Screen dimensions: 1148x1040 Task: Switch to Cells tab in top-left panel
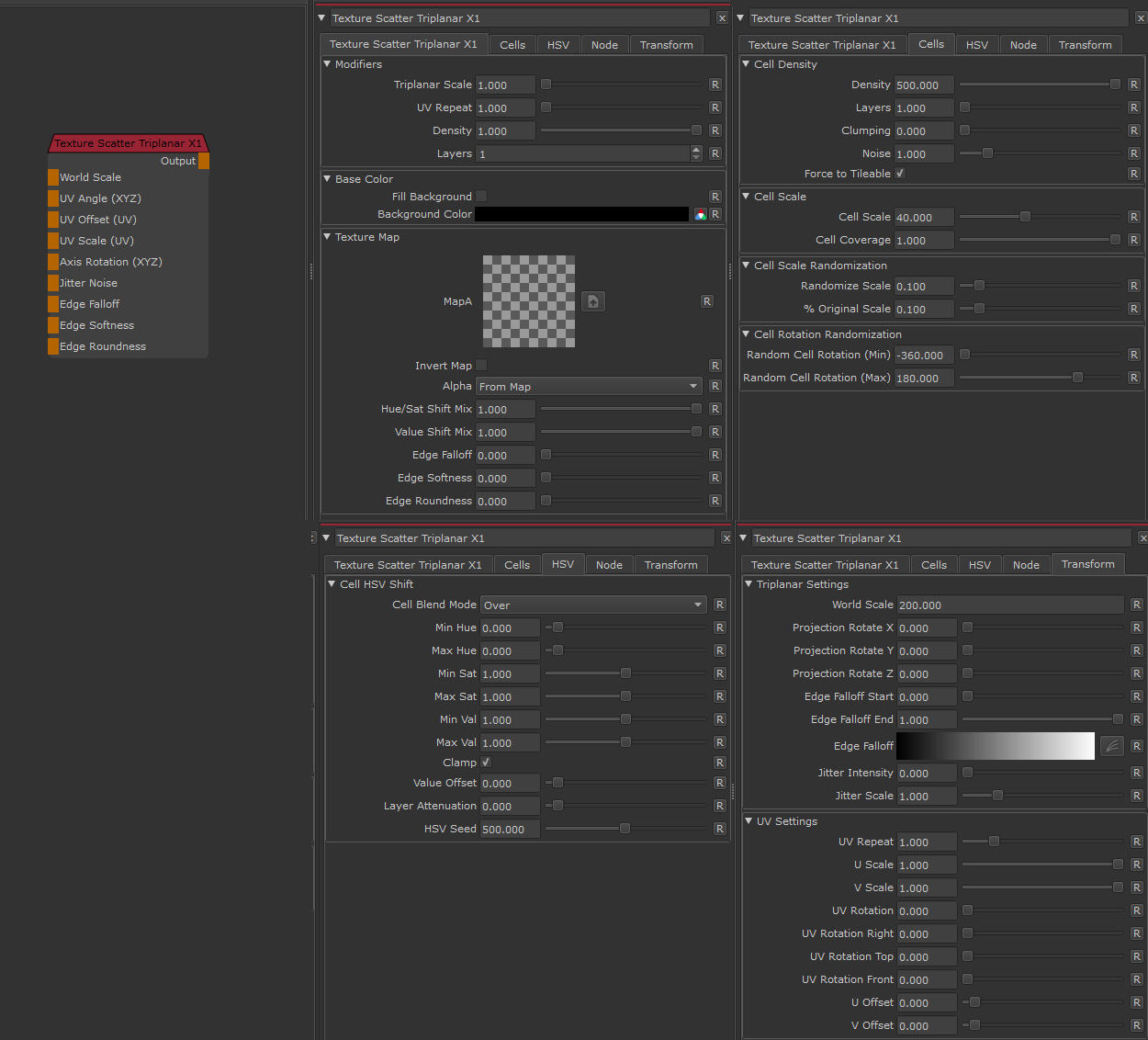(x=512, y=45)
